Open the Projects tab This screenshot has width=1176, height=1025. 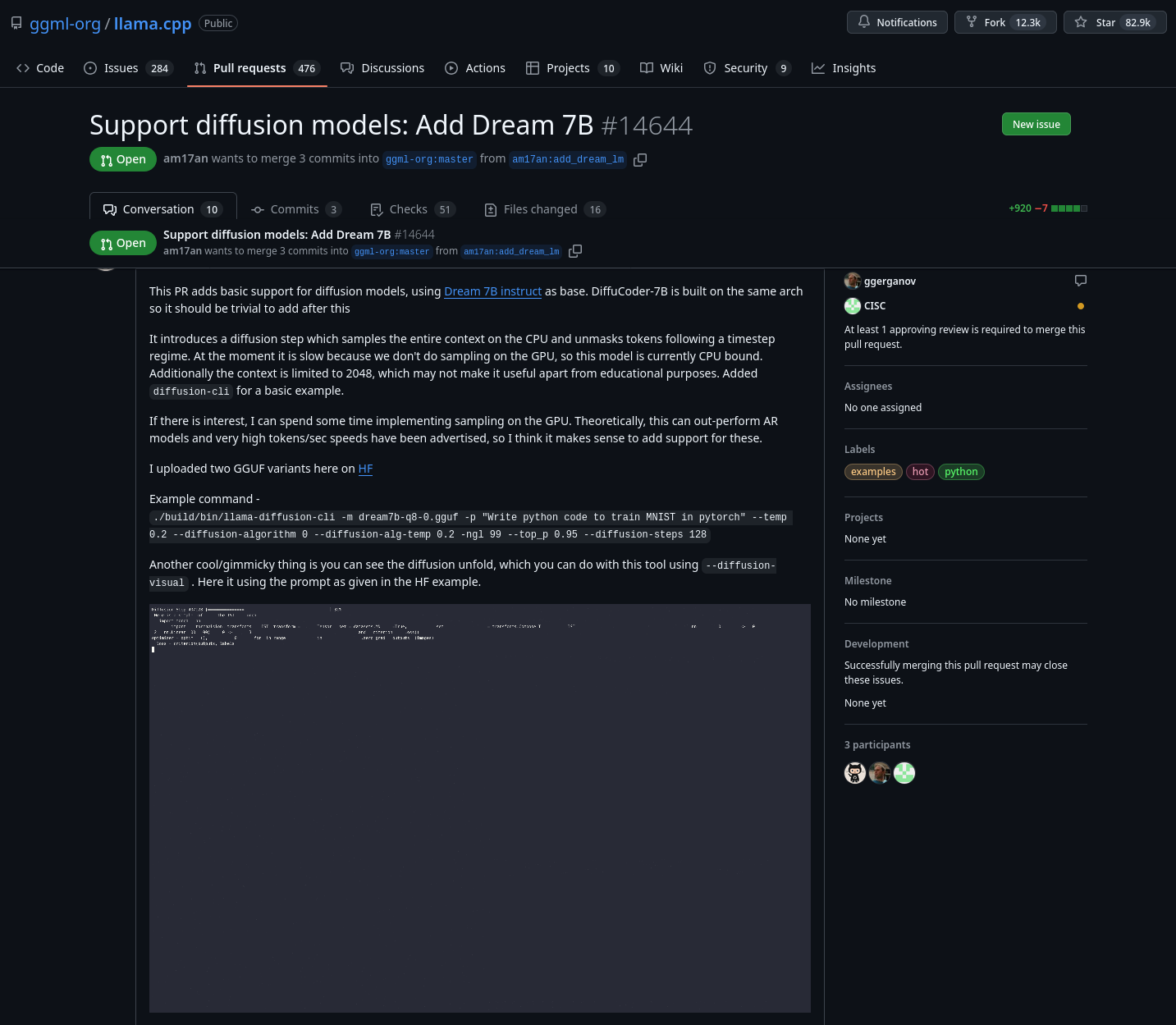click(573, 68)
